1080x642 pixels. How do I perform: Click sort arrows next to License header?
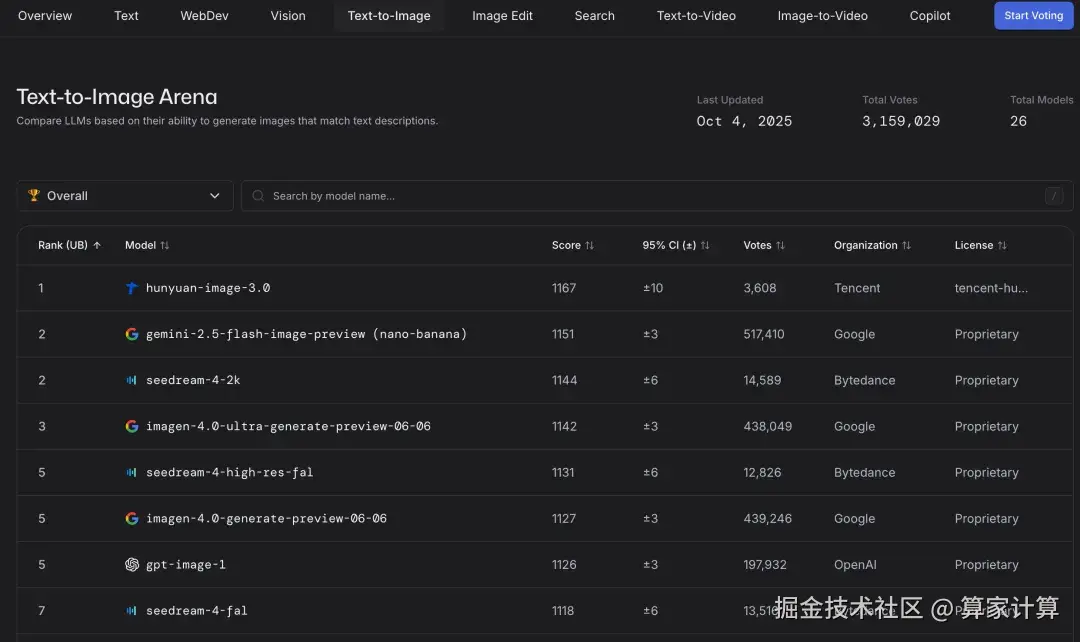[x=1002, y=245]
